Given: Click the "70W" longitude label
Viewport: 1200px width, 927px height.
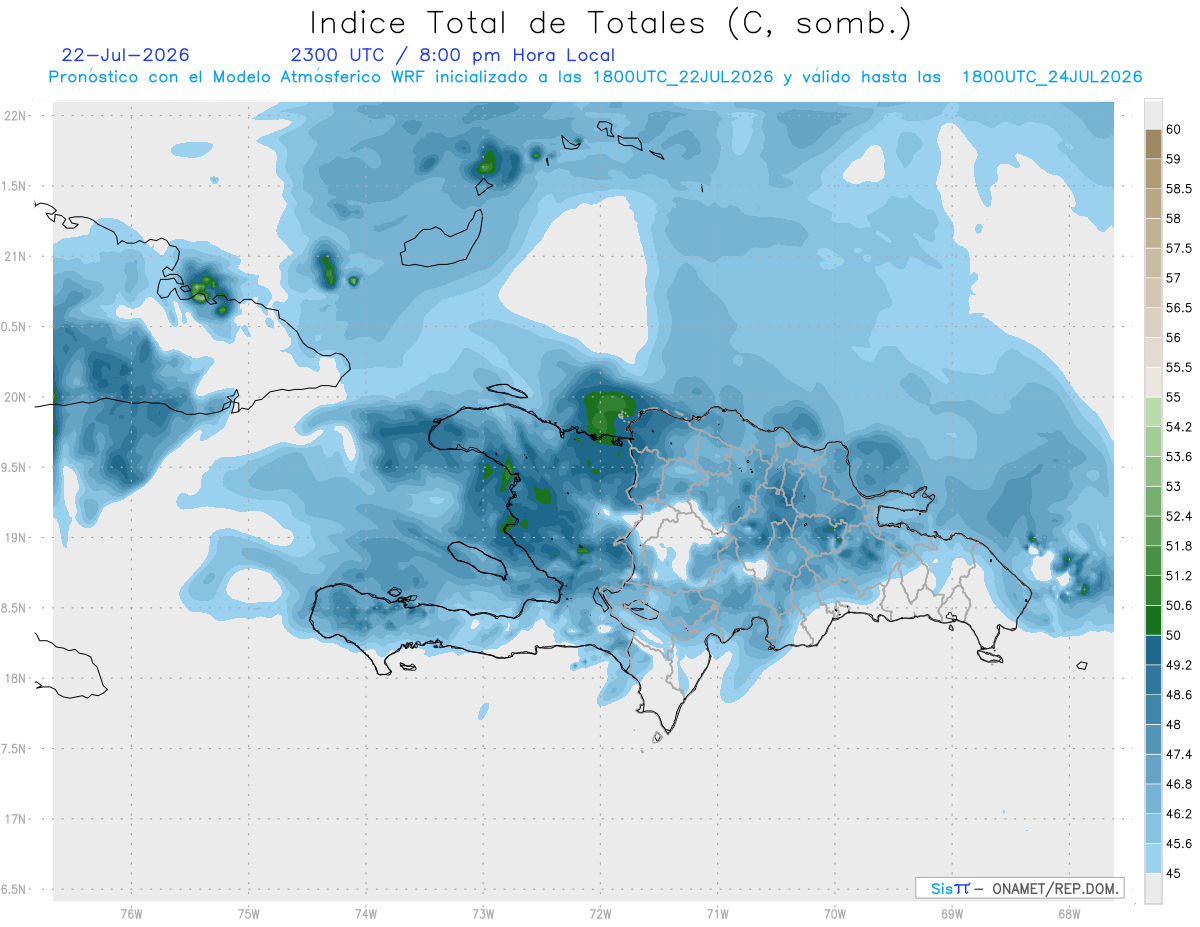Looking at the screenshot, I should (x=835, y=914).
